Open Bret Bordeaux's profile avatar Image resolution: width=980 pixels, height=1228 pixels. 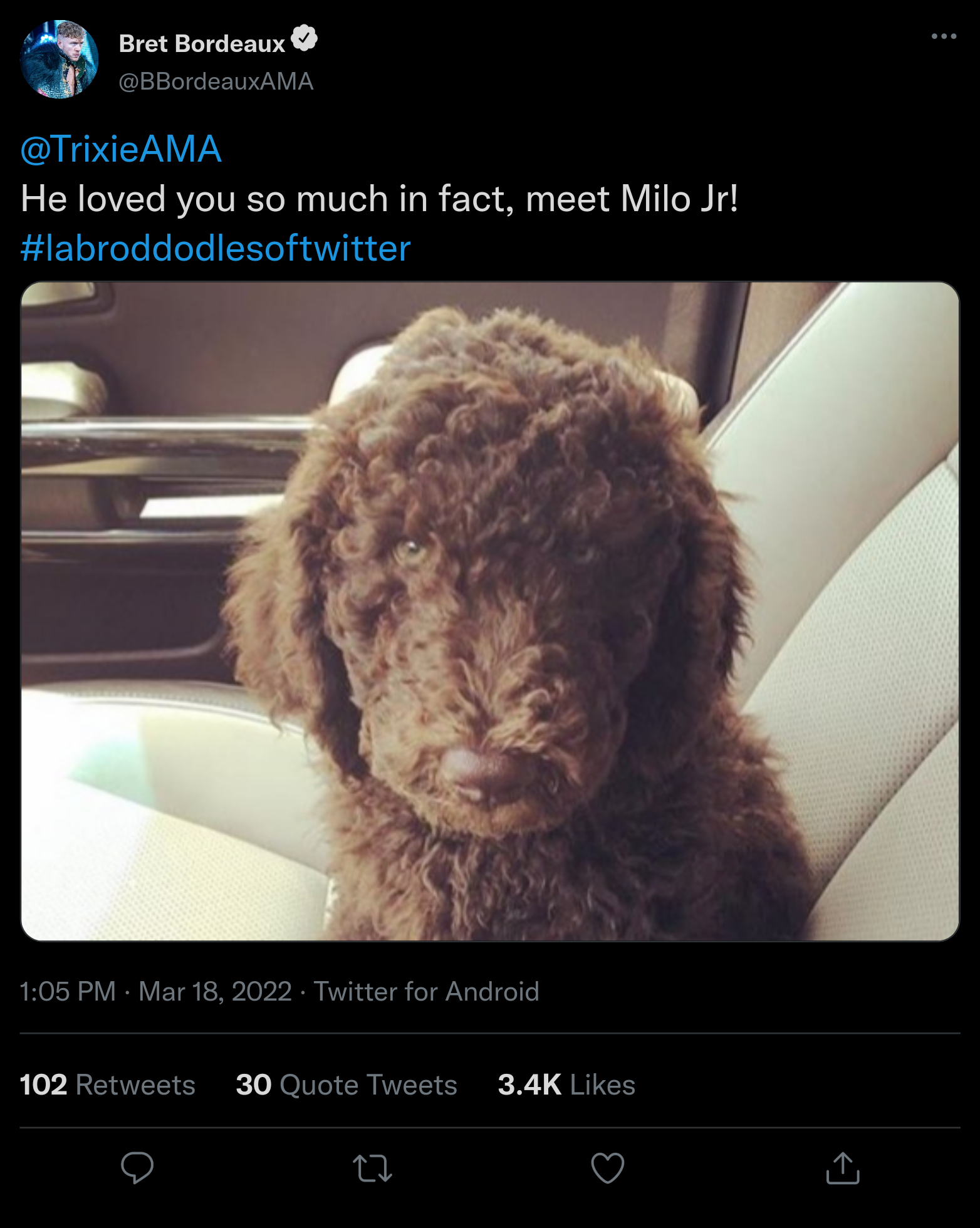tap(60, 60)
